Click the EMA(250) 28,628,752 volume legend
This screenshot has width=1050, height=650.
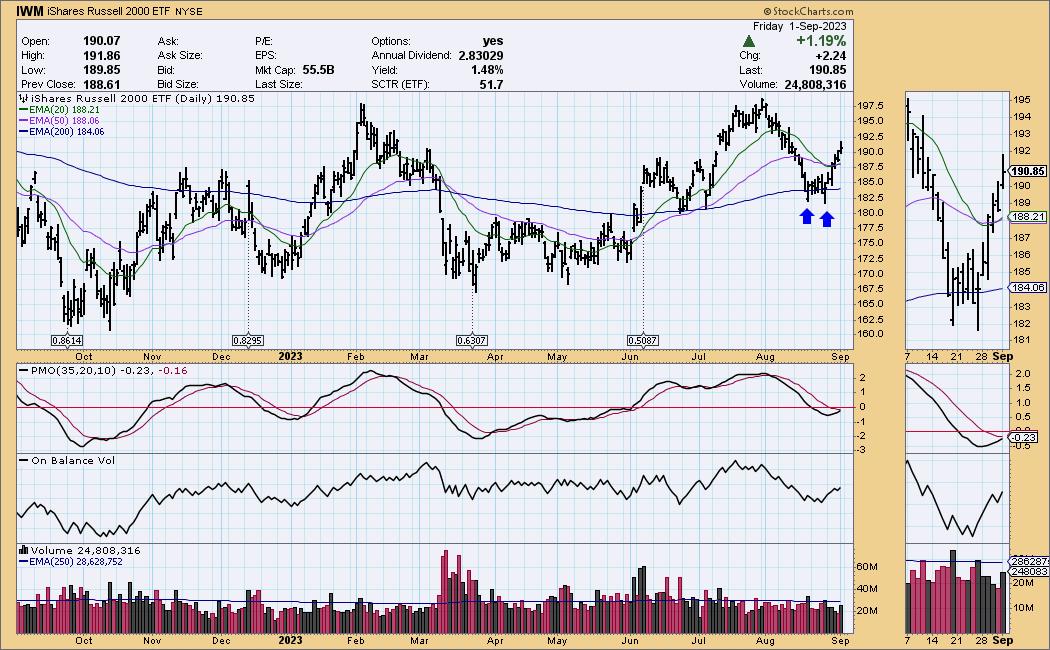(x=70, y=562)
